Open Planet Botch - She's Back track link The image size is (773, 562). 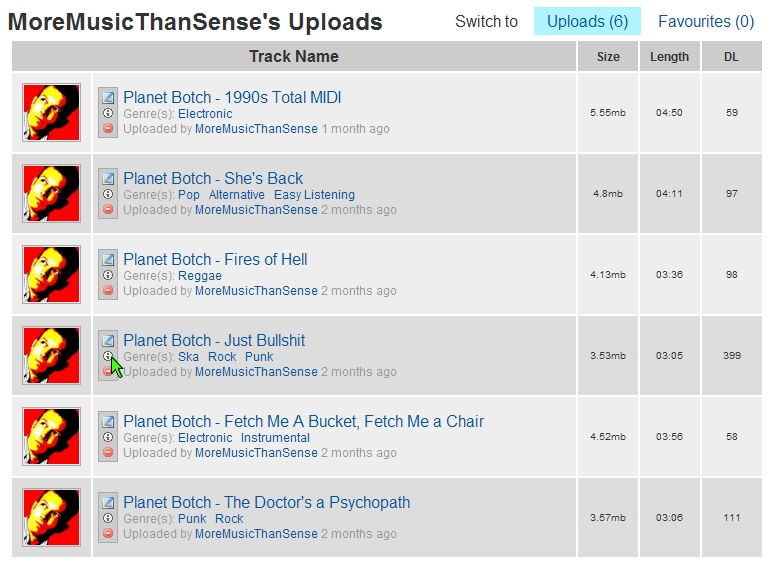pyautogui.click(x=213, y=178)
